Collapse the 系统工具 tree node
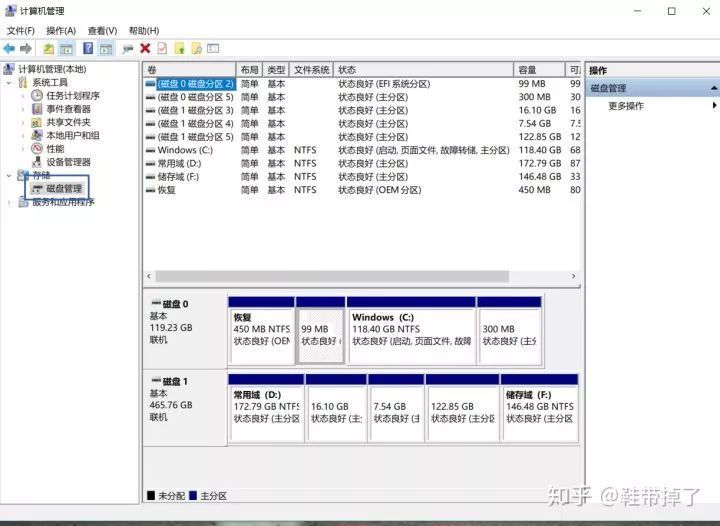The image size is (720, 526). pos(9,83)
